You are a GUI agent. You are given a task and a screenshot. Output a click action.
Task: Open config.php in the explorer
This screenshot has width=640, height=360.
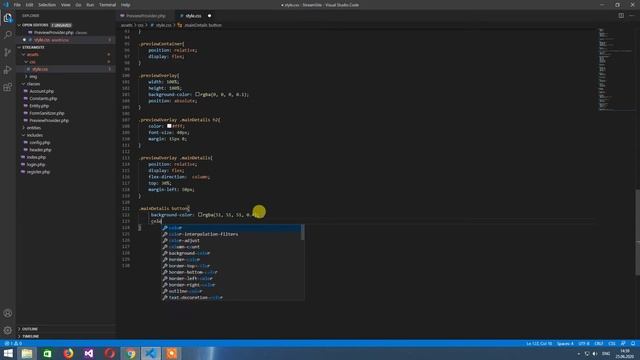(40, 143)
